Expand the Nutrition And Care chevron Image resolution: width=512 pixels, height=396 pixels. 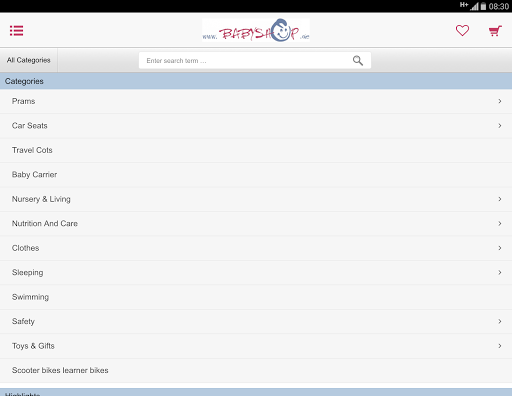coord(500,223)
